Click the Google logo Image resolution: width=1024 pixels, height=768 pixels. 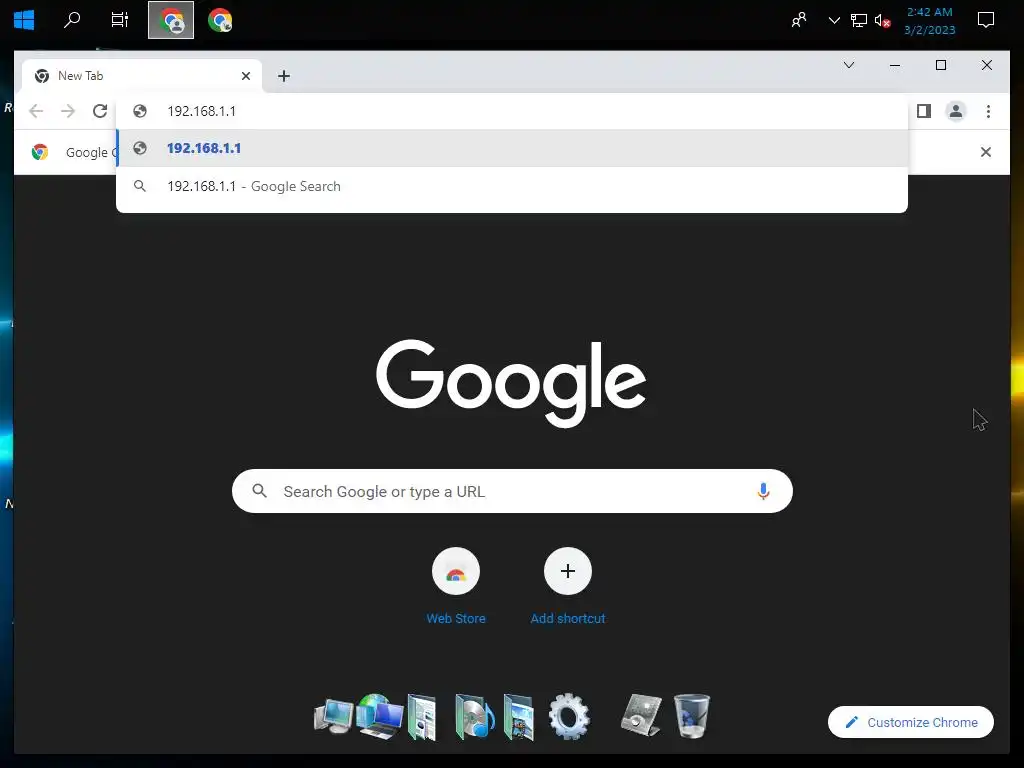click(511, 383)
